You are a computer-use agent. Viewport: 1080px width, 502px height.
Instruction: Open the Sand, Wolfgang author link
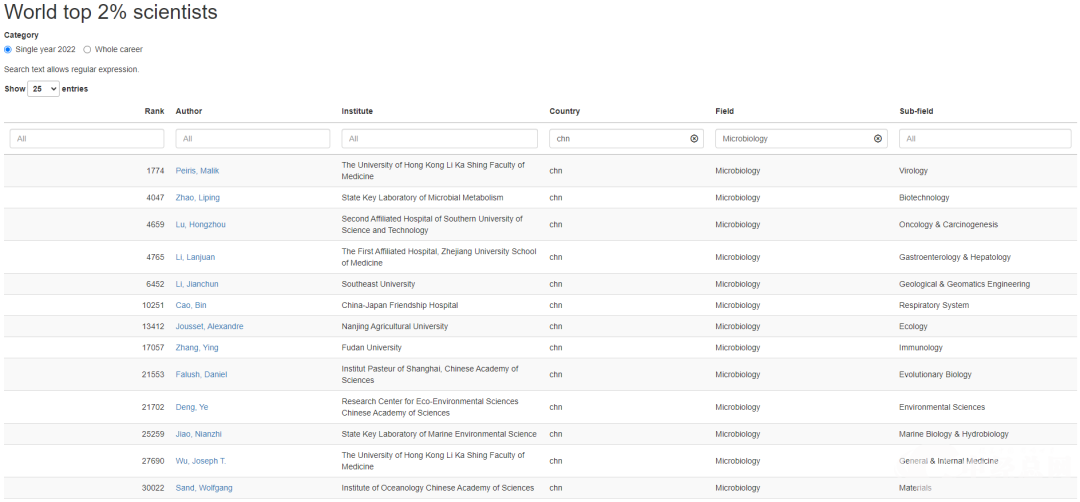(x=204, y=488)
